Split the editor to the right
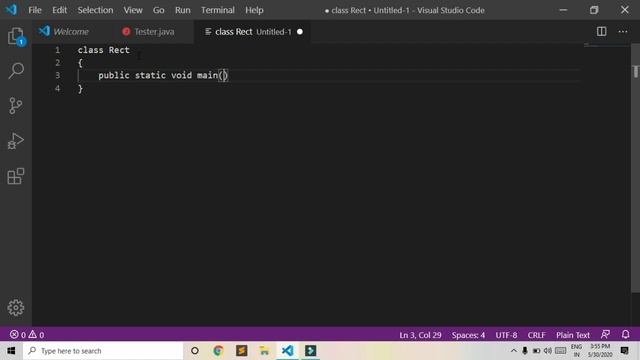Screen dimensions: 640x360 coord(601,31)
